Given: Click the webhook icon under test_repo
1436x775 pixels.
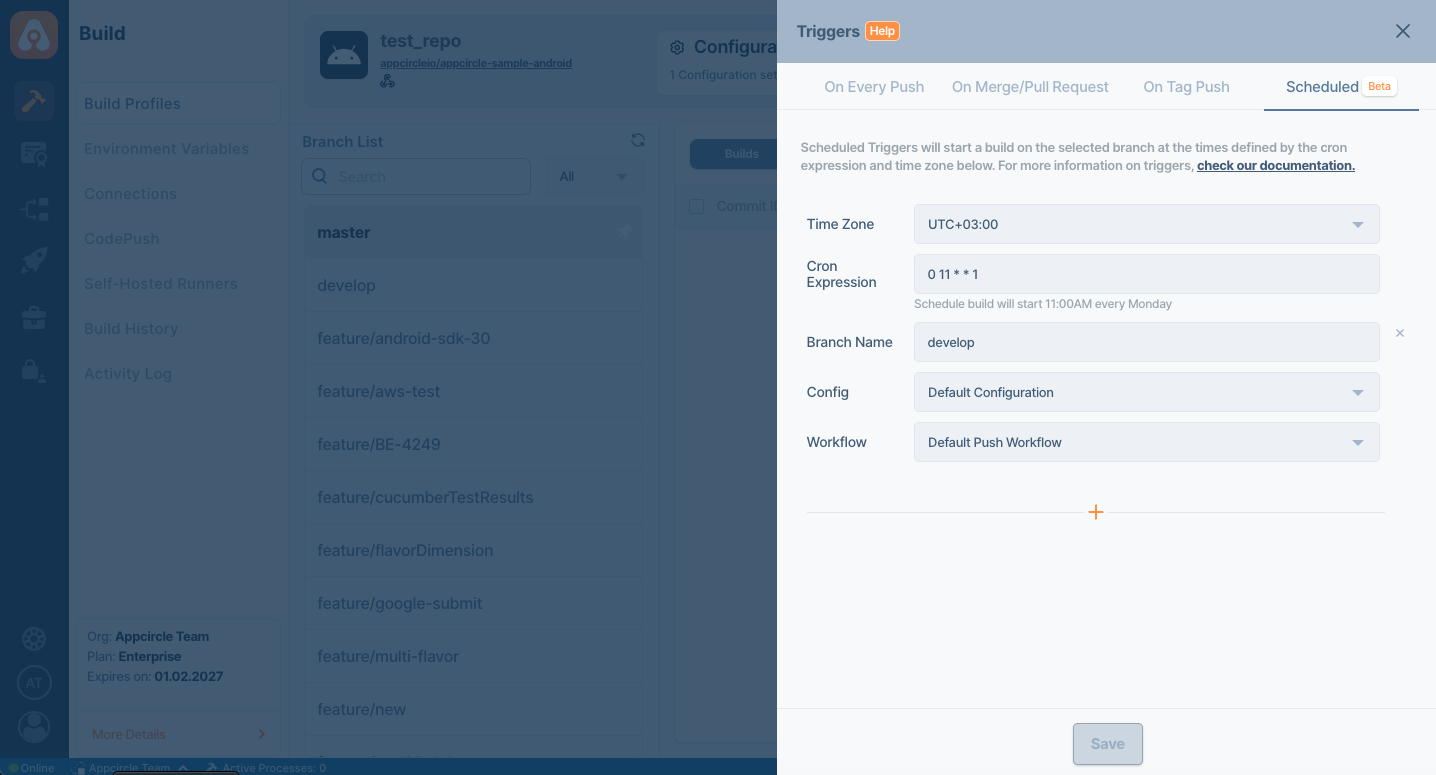Looking at the screenshot, I should [x=387, y=81].
